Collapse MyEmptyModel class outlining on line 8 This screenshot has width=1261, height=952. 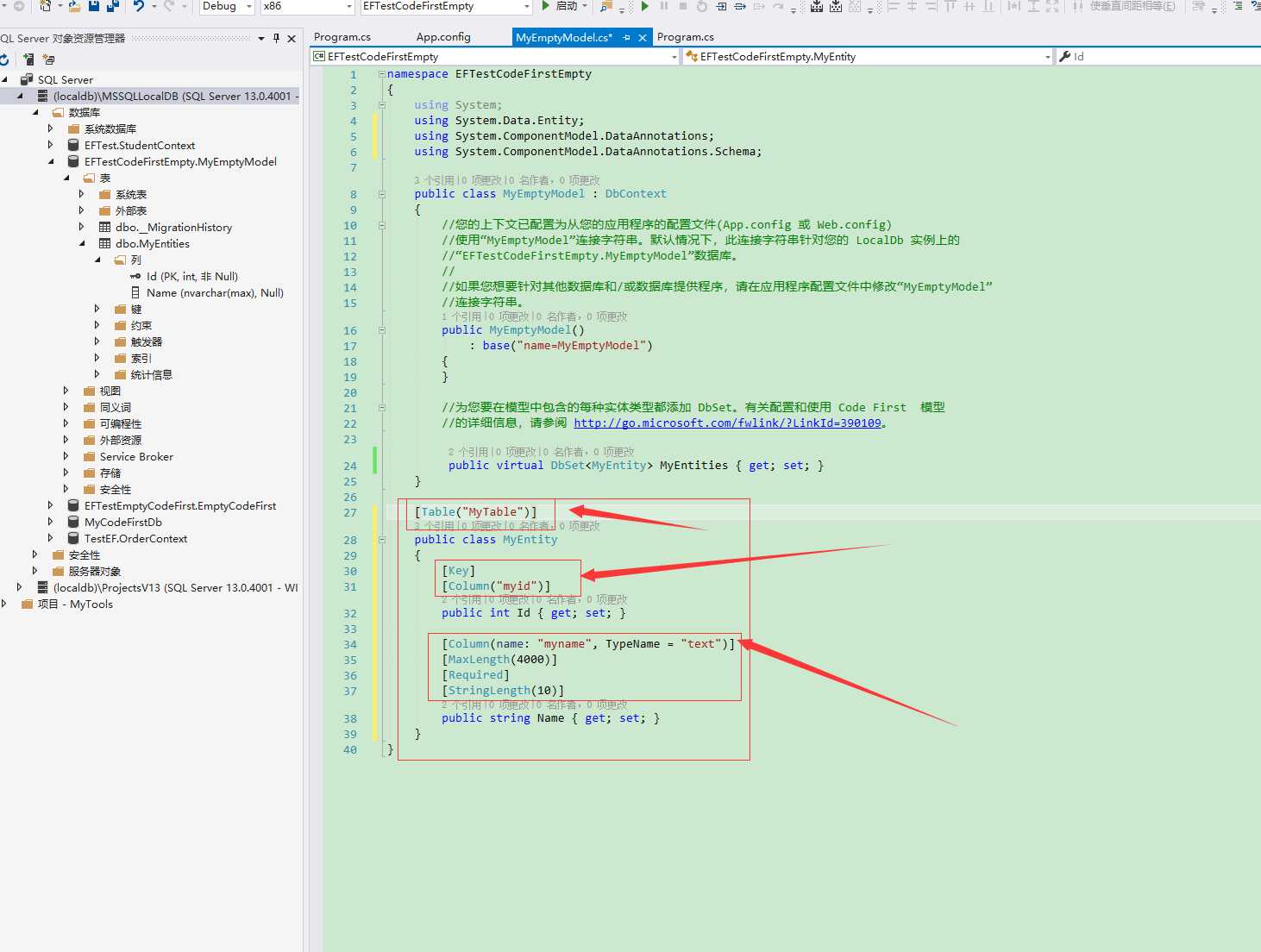(x=381, y=194)
